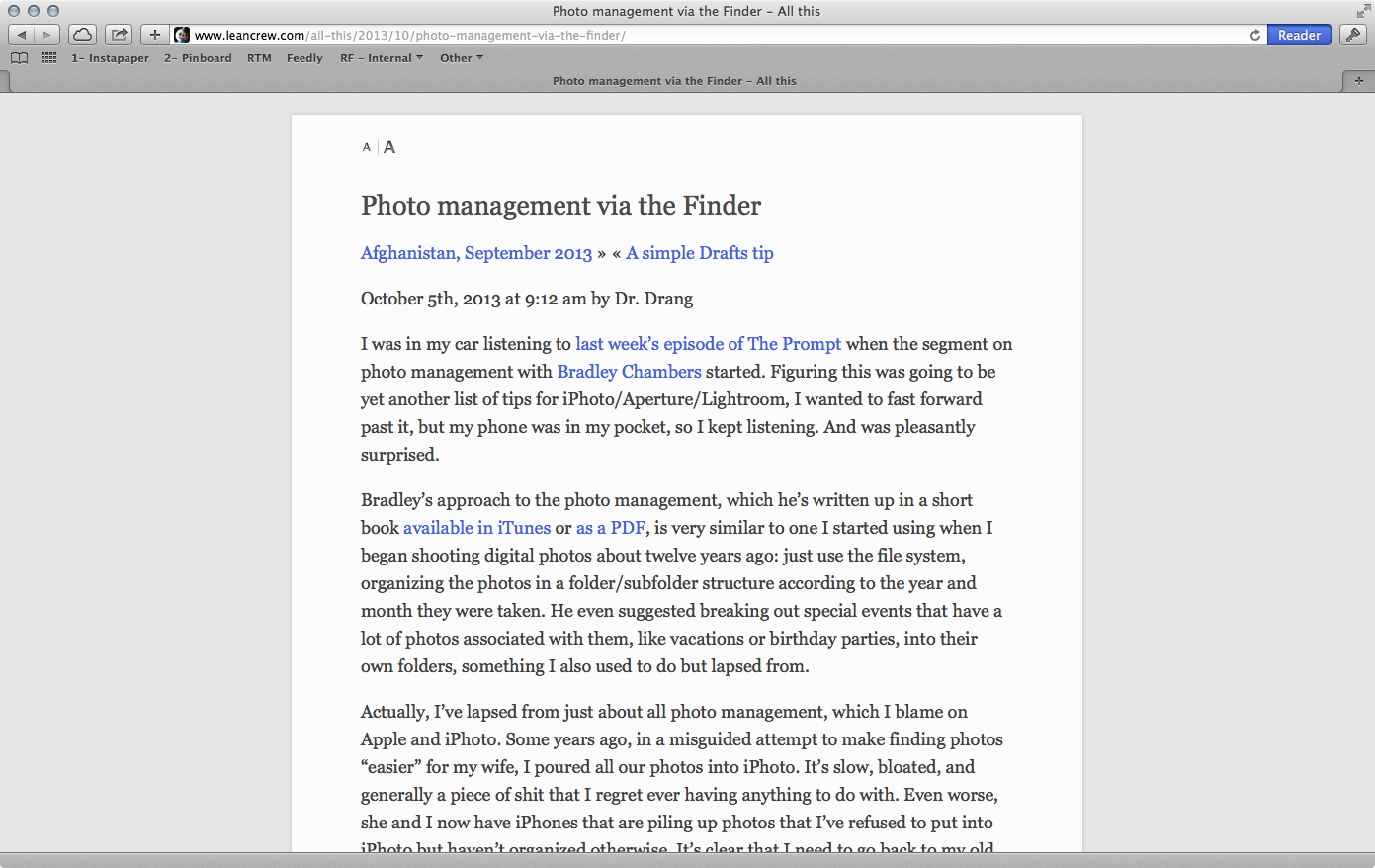Click the forward navigation arrow icon
This screenshot has height=868, width=1375.
44,34
